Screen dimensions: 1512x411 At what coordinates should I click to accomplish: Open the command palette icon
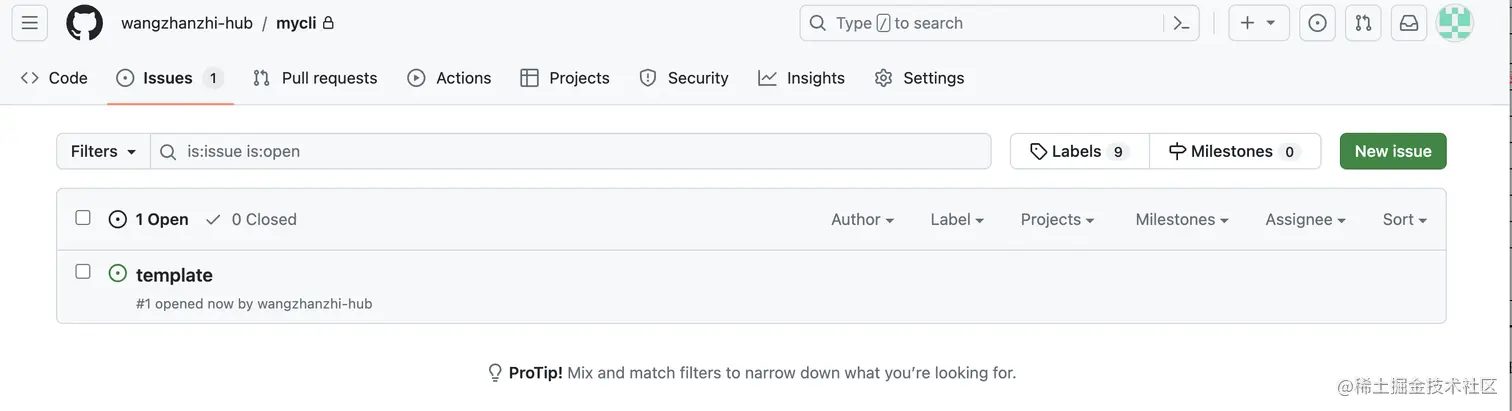click(1181, 23)
